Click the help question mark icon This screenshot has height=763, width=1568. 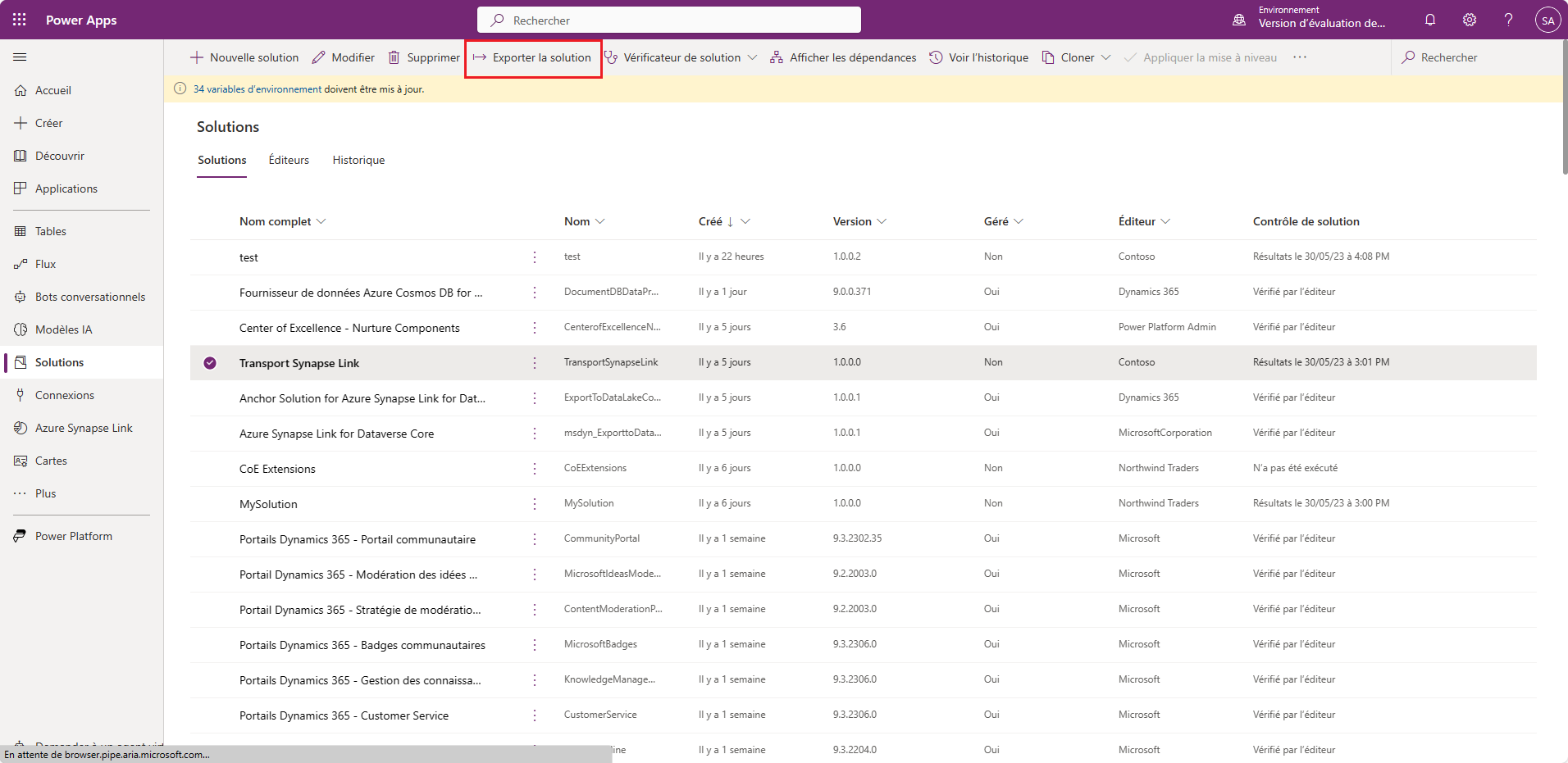[1508, 20]
